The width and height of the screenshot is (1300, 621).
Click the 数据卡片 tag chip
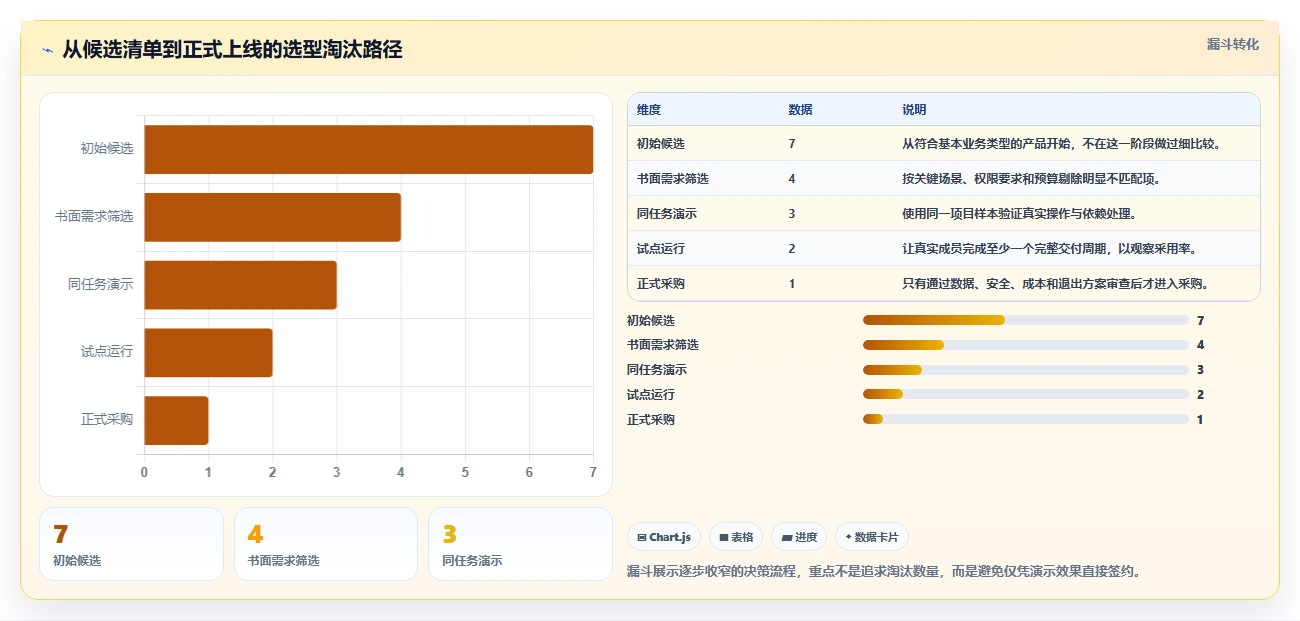(872, 537)
